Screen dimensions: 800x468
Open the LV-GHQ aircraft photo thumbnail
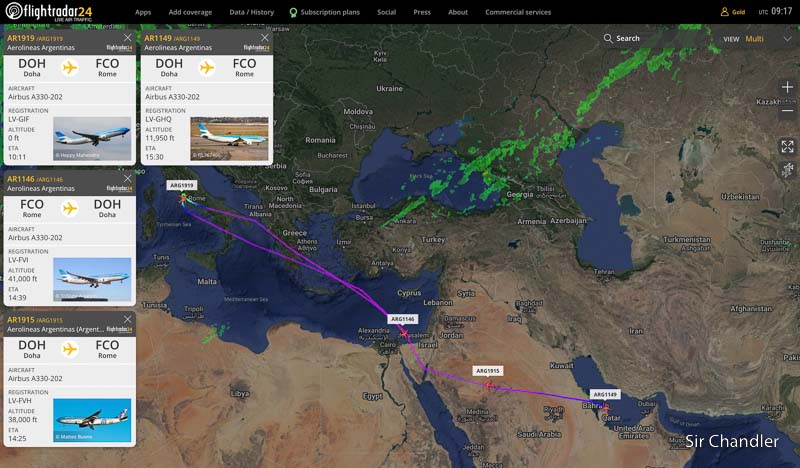229,138
